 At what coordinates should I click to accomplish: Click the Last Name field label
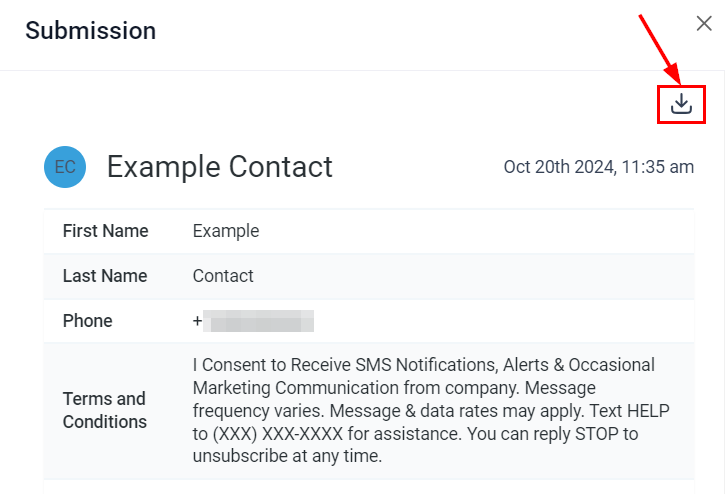coord(105,276)
